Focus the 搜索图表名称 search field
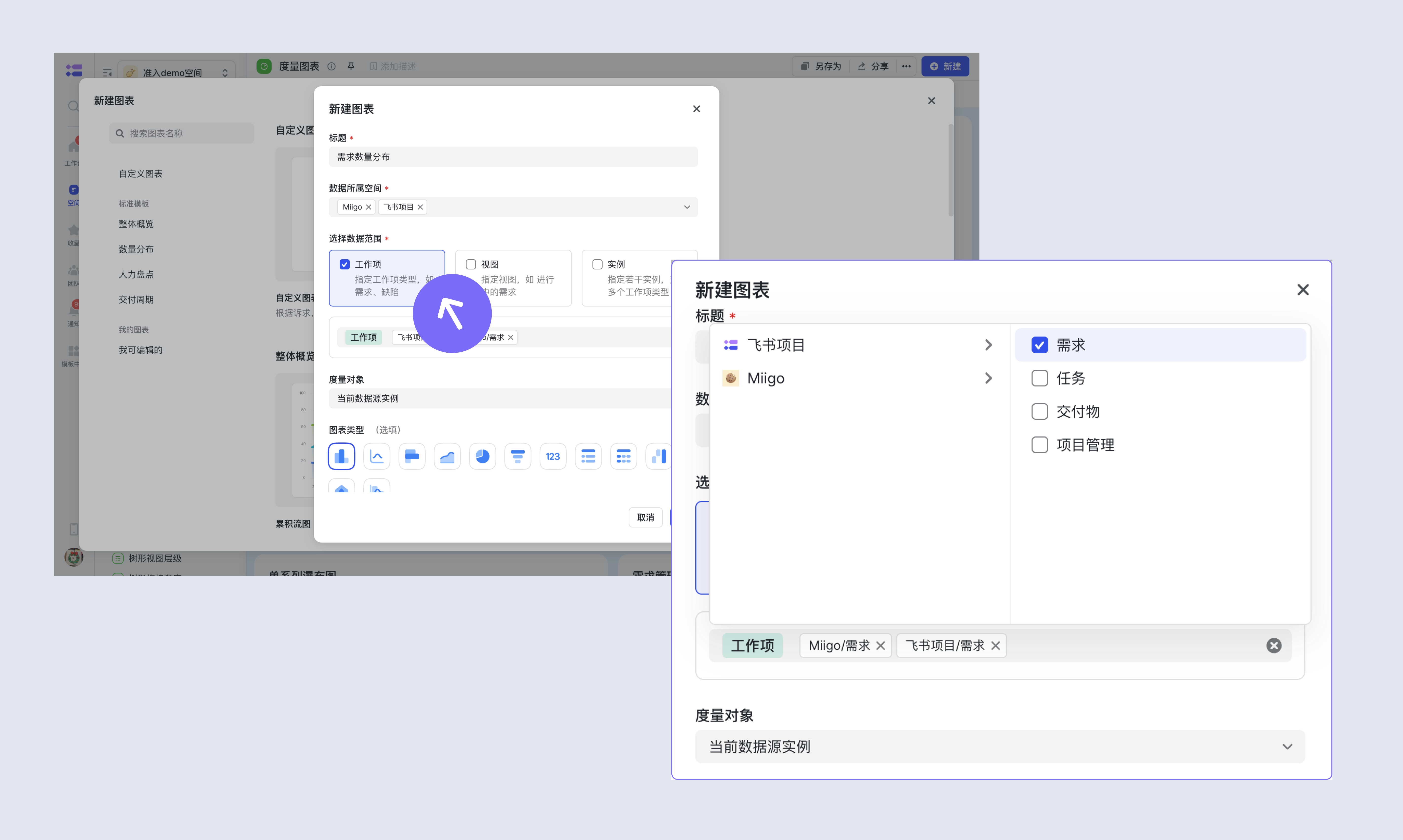1403x840 pixels. point(181,134)
